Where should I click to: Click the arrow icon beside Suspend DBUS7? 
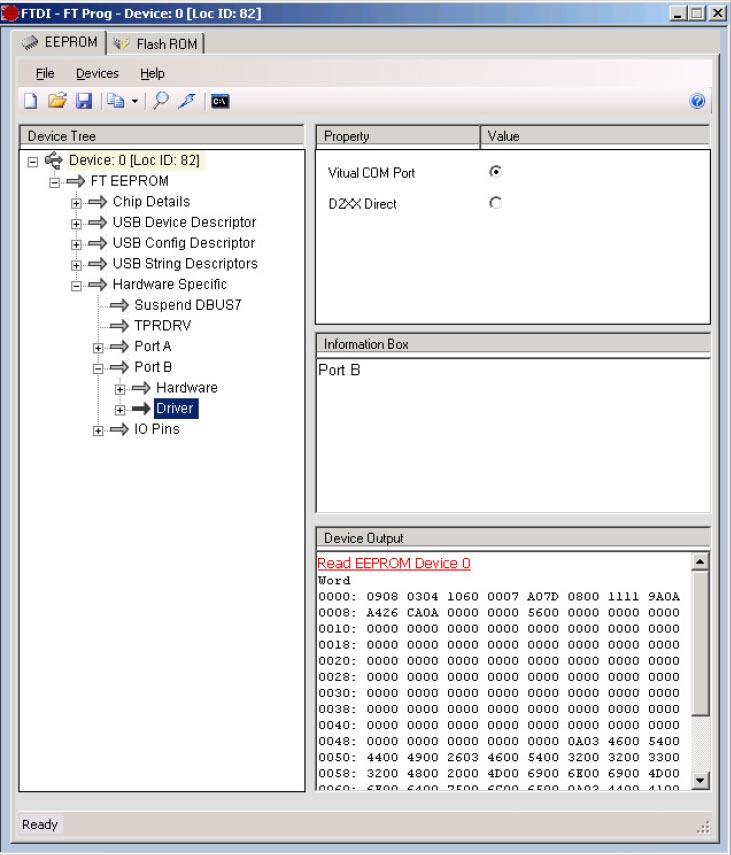(119, 305)
